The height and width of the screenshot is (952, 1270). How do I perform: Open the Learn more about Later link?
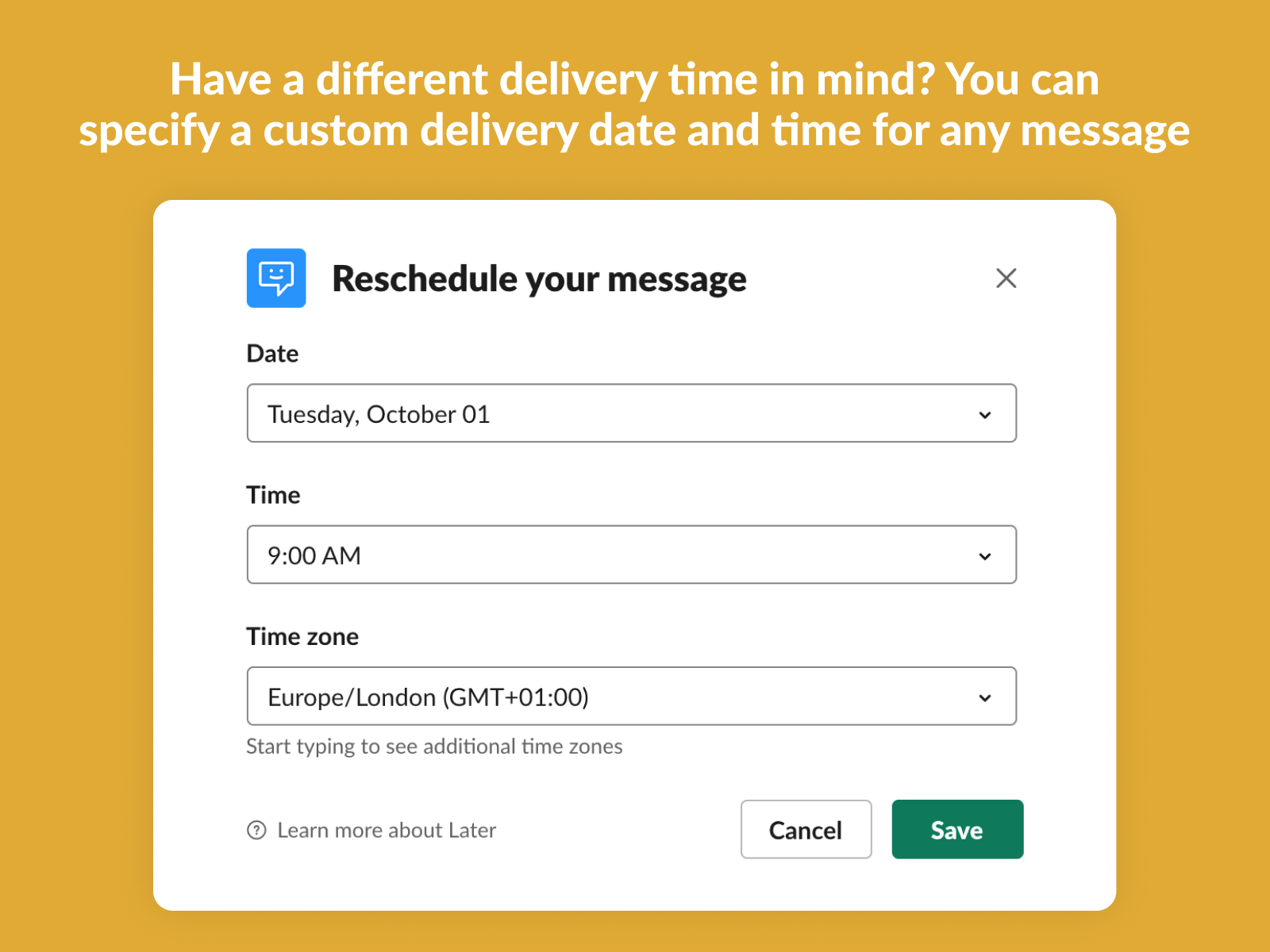[x=387, y=830]
